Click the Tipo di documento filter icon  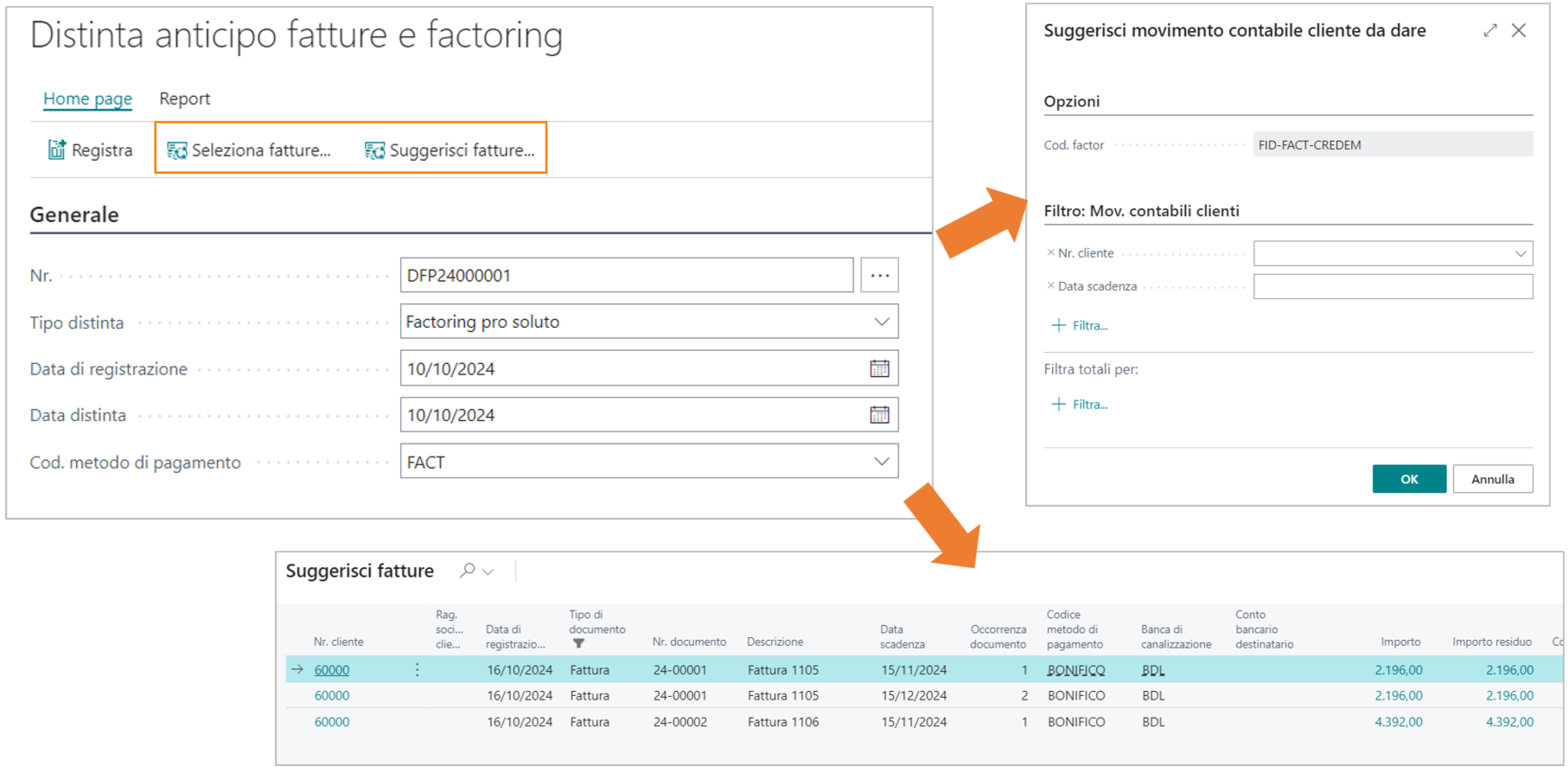click(x=578, y=644)
